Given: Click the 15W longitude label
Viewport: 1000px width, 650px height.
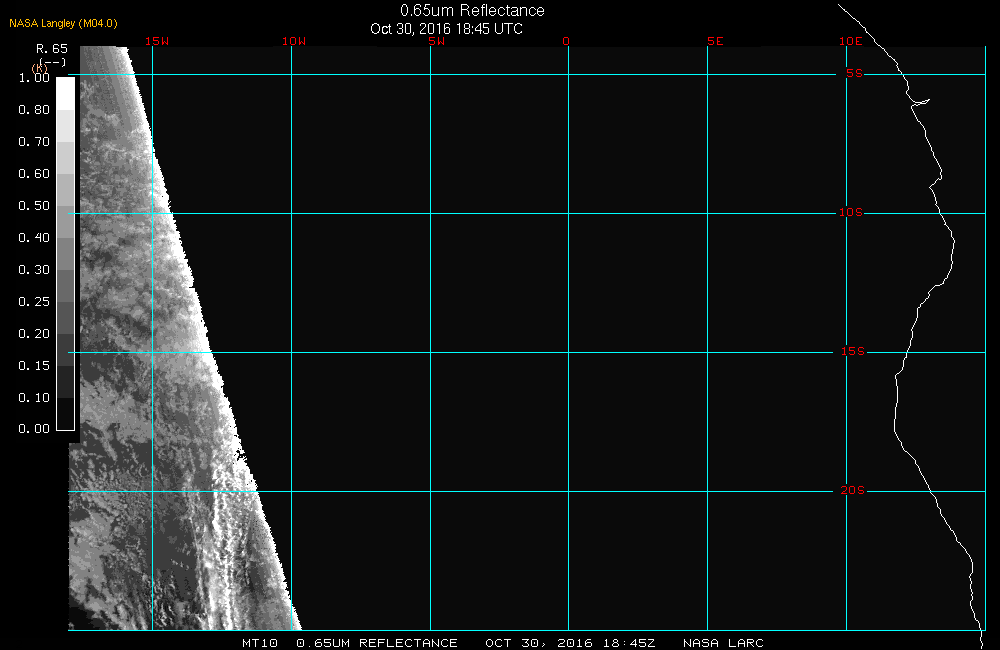Looking at the screenshot, I should (156, 41).
